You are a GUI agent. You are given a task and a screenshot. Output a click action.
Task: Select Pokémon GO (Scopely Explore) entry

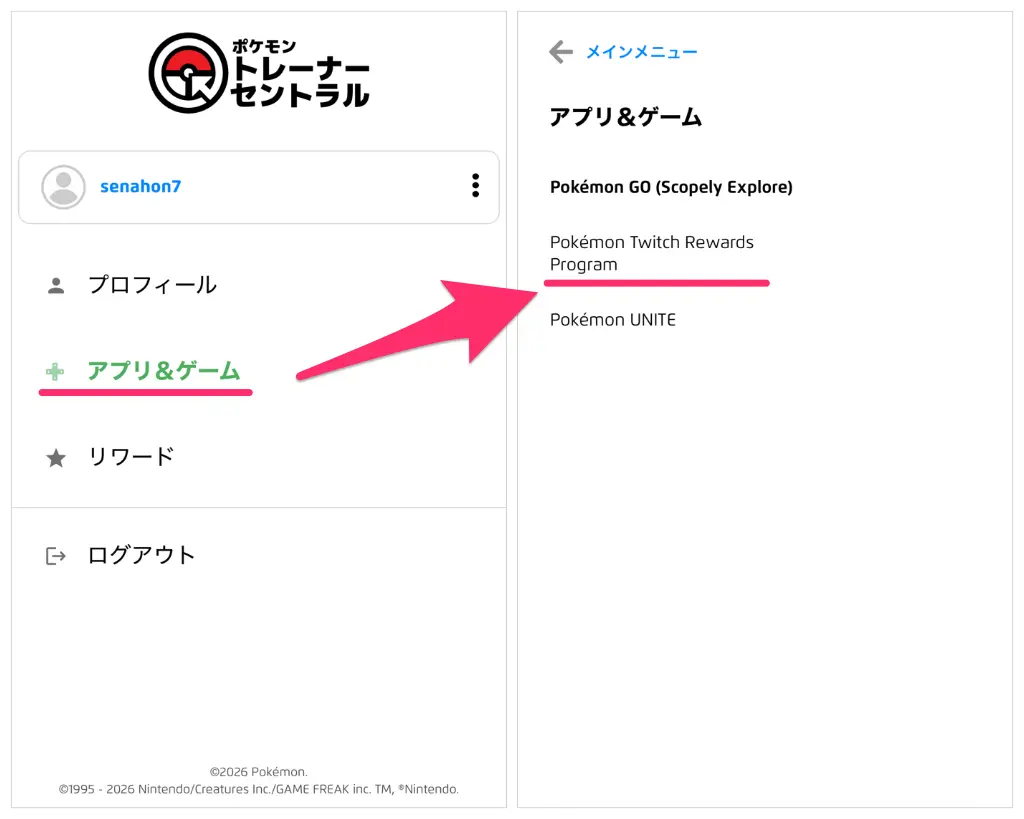coord(671,187)
